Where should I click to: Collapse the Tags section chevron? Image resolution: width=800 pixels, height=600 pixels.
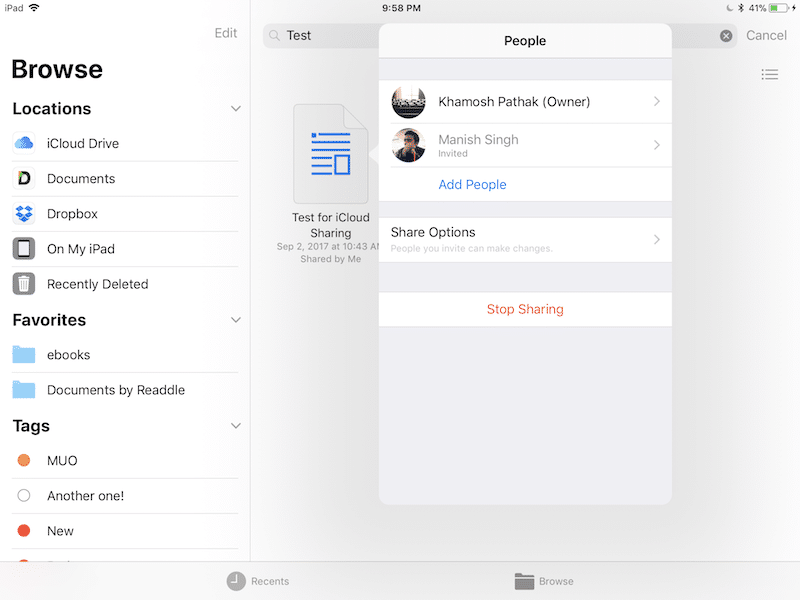[236, 426]
